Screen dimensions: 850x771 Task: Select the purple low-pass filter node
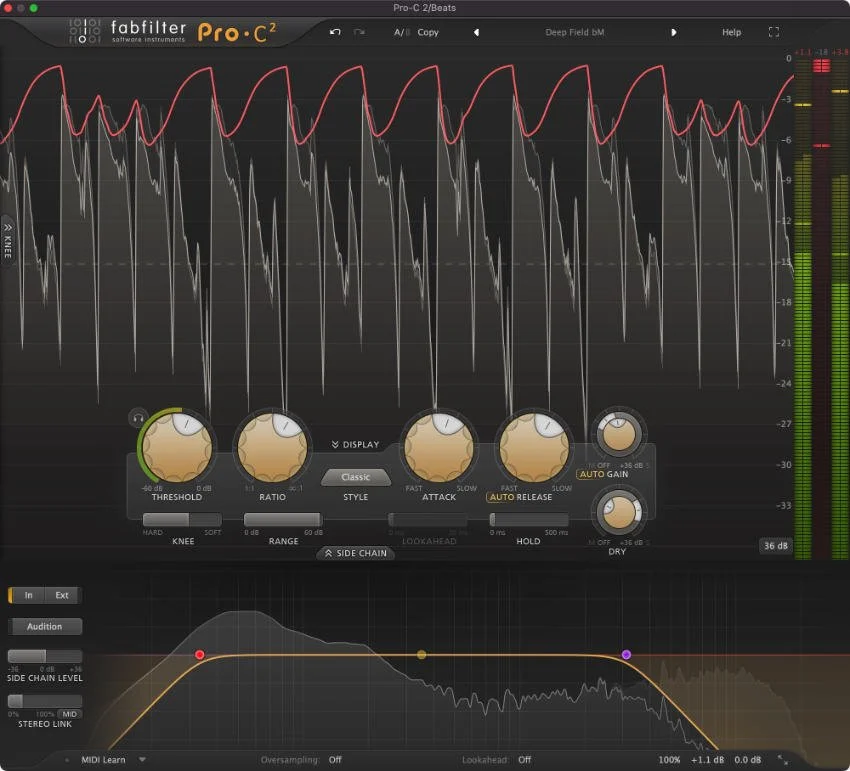click(x=626, y=654)
